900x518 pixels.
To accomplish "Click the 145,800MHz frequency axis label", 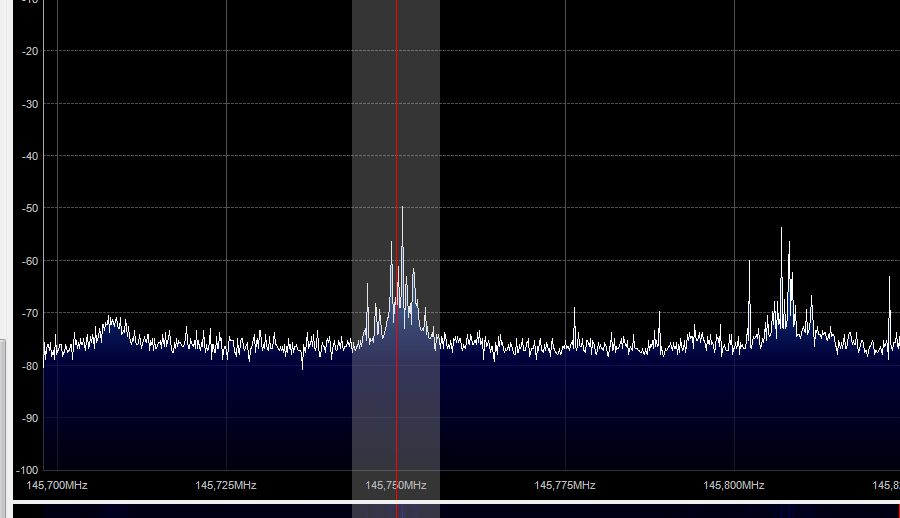I will pos(734,485).
